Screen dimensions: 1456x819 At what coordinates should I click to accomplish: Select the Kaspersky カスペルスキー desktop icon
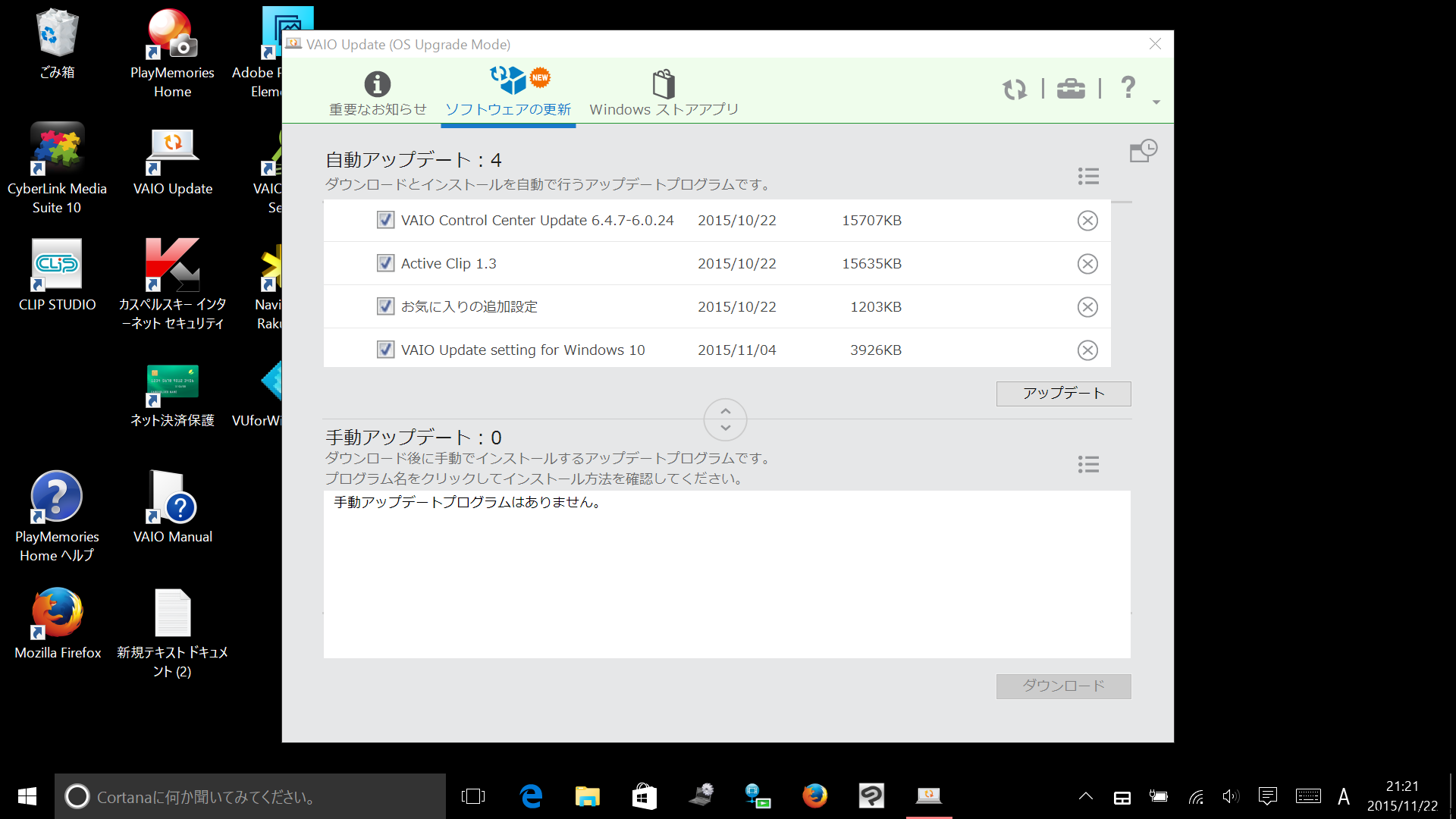pyautogui.click(x=172, y=284)
